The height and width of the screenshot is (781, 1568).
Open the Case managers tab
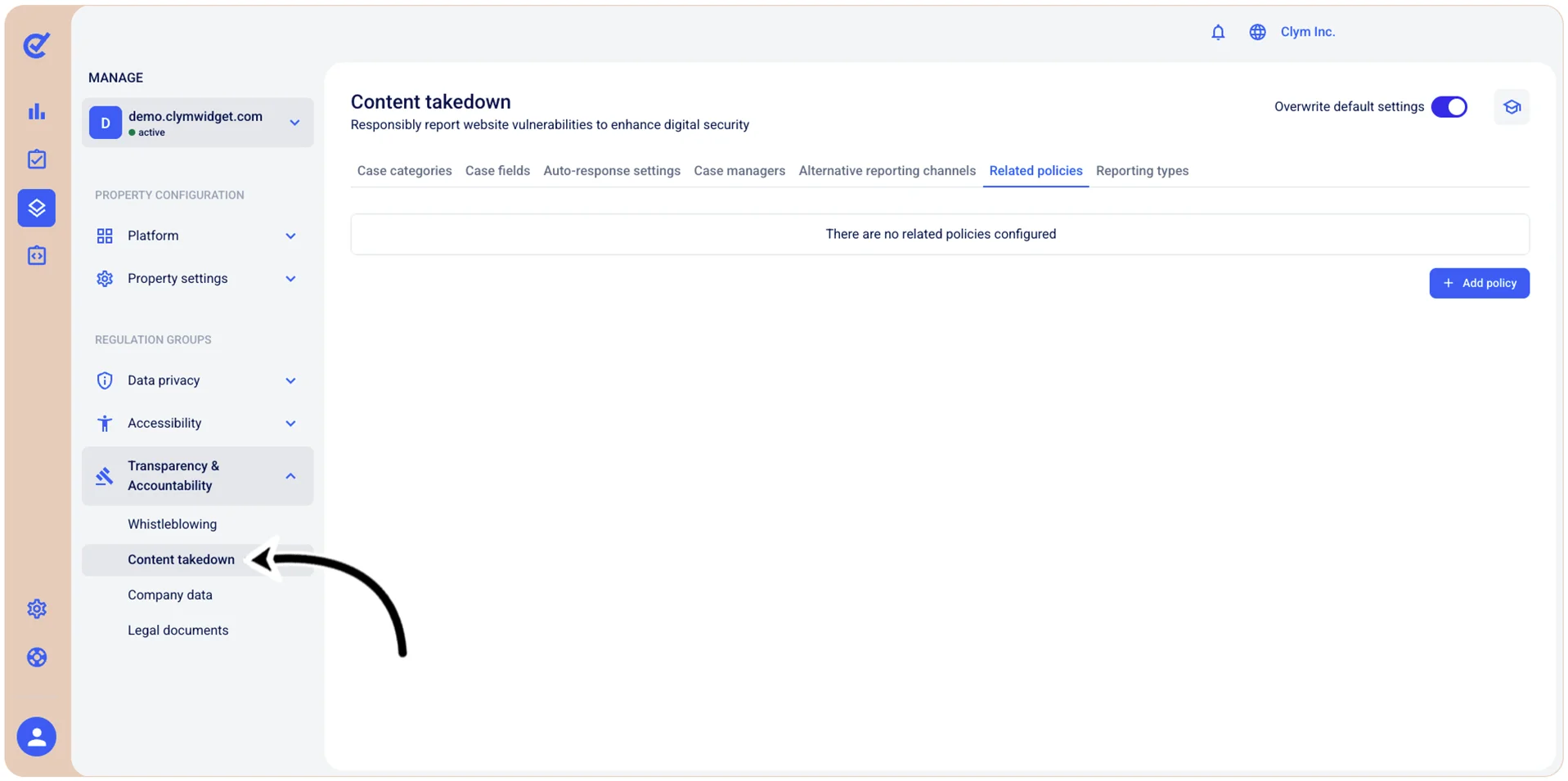coord(739,171)
